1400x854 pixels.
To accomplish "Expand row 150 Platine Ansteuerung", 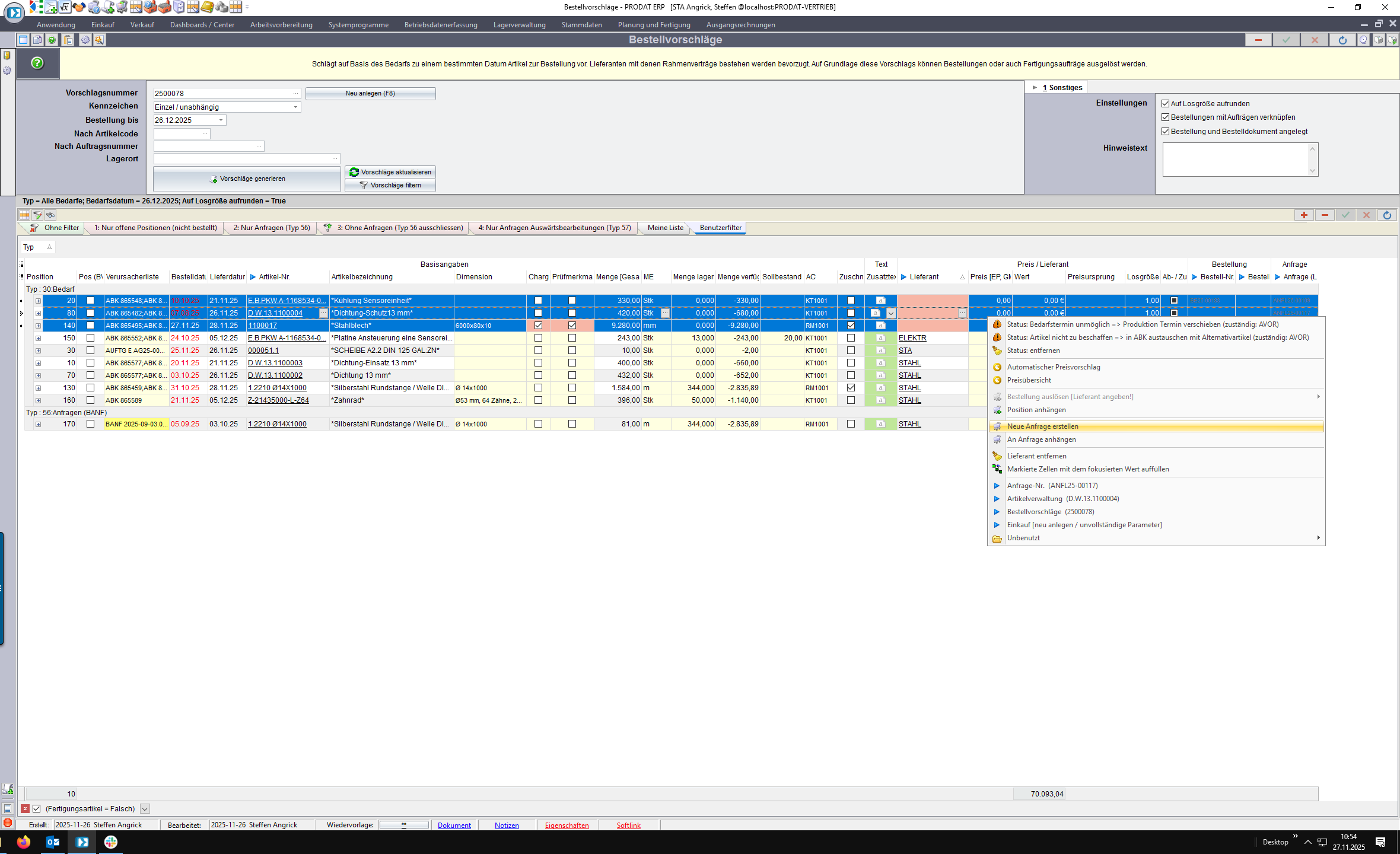I will coord(38,338).
